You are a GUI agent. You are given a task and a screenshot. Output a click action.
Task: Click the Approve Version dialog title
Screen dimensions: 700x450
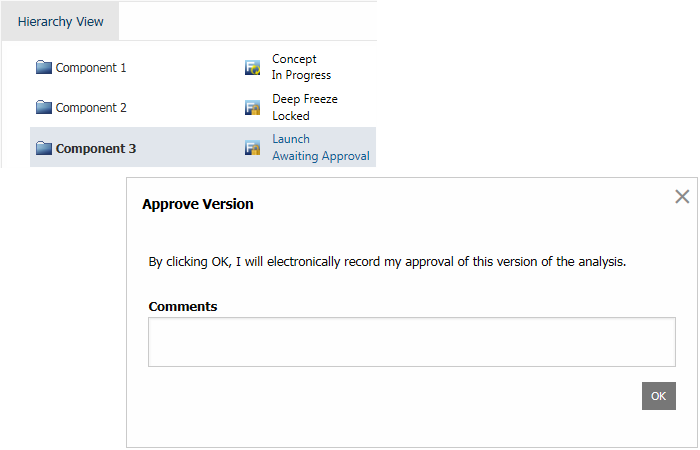[198, 204]
